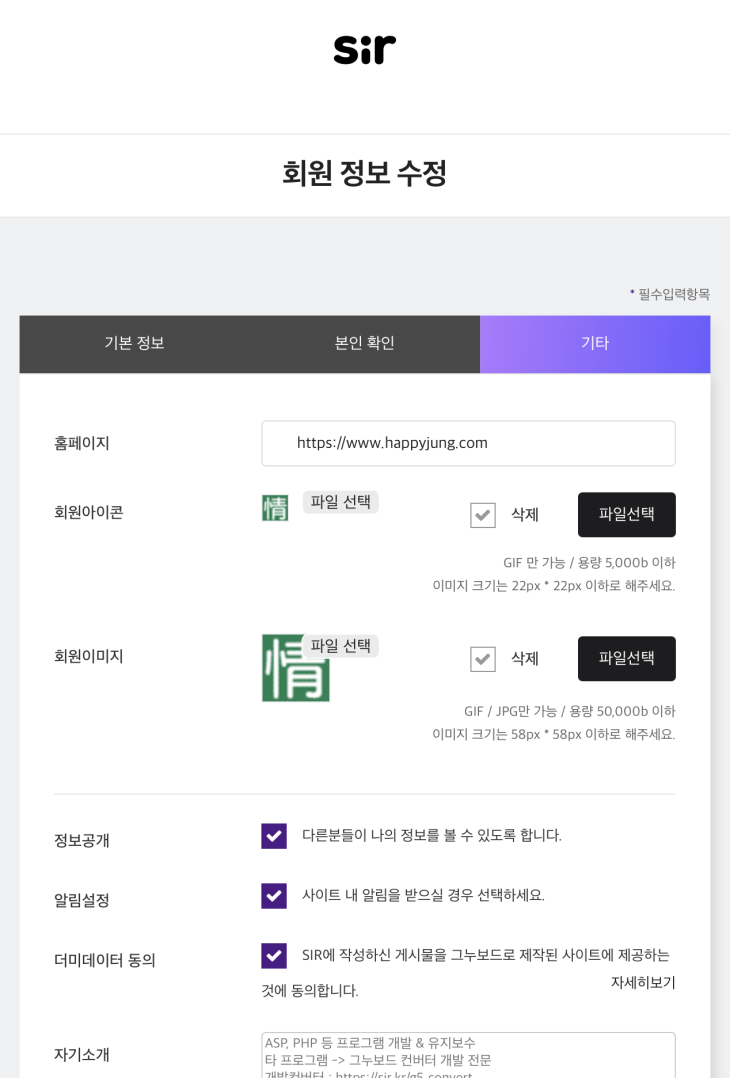Click the 다른분들이 나의 정보를 볼 수 있도록 label
The image size is (730, 1078).
[x=432, y=835]
